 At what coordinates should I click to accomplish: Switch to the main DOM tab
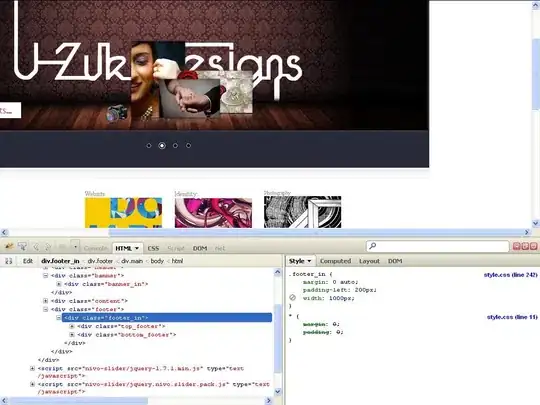click(x=200, y=248)
